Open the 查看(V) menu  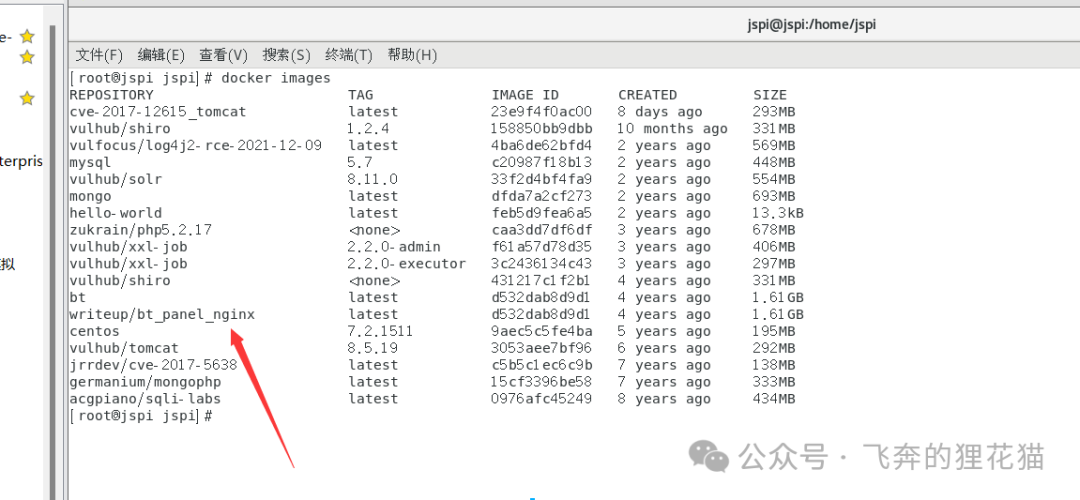pos(223,55)
